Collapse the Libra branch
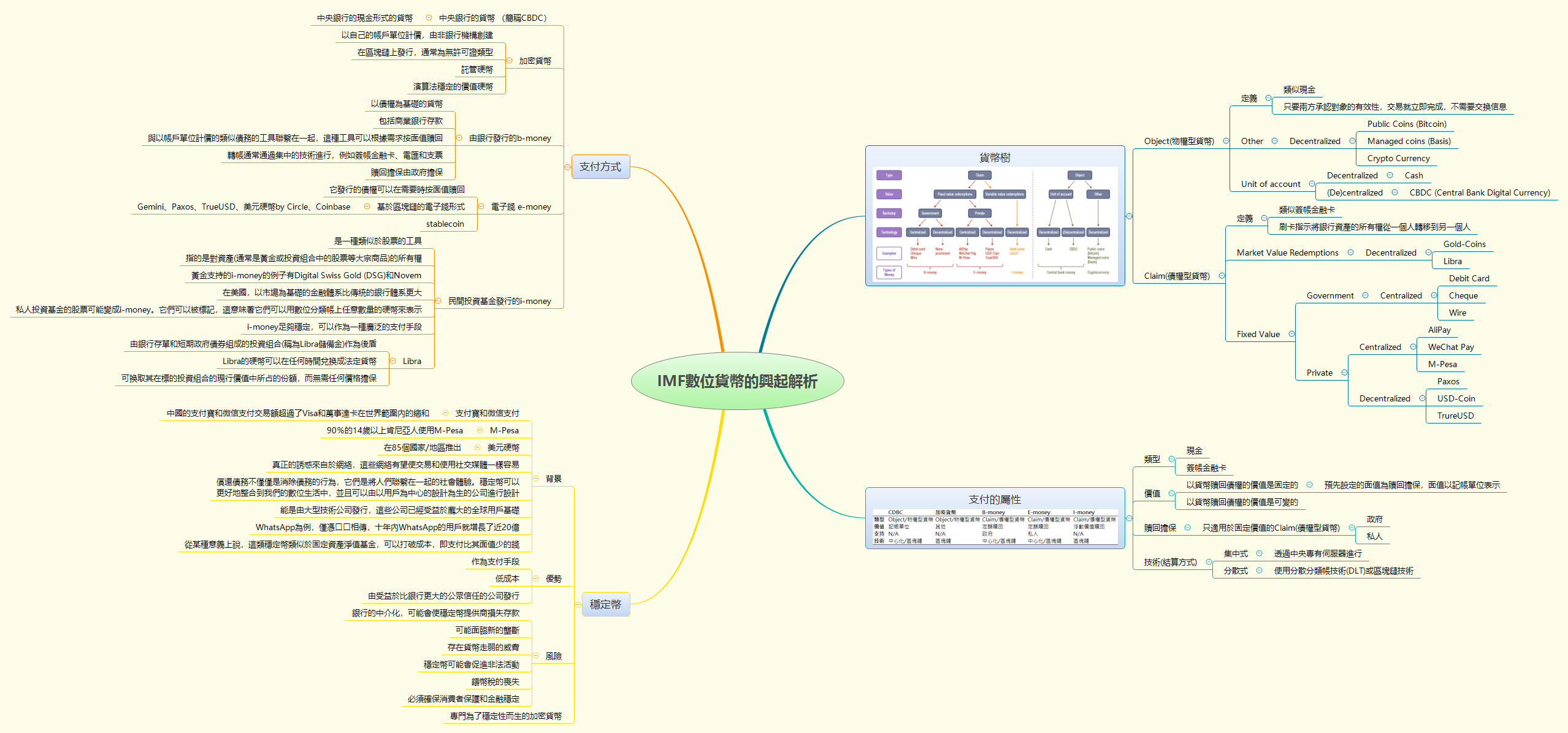Screen dimensions: 1568x733 click(x=392, y=361)
